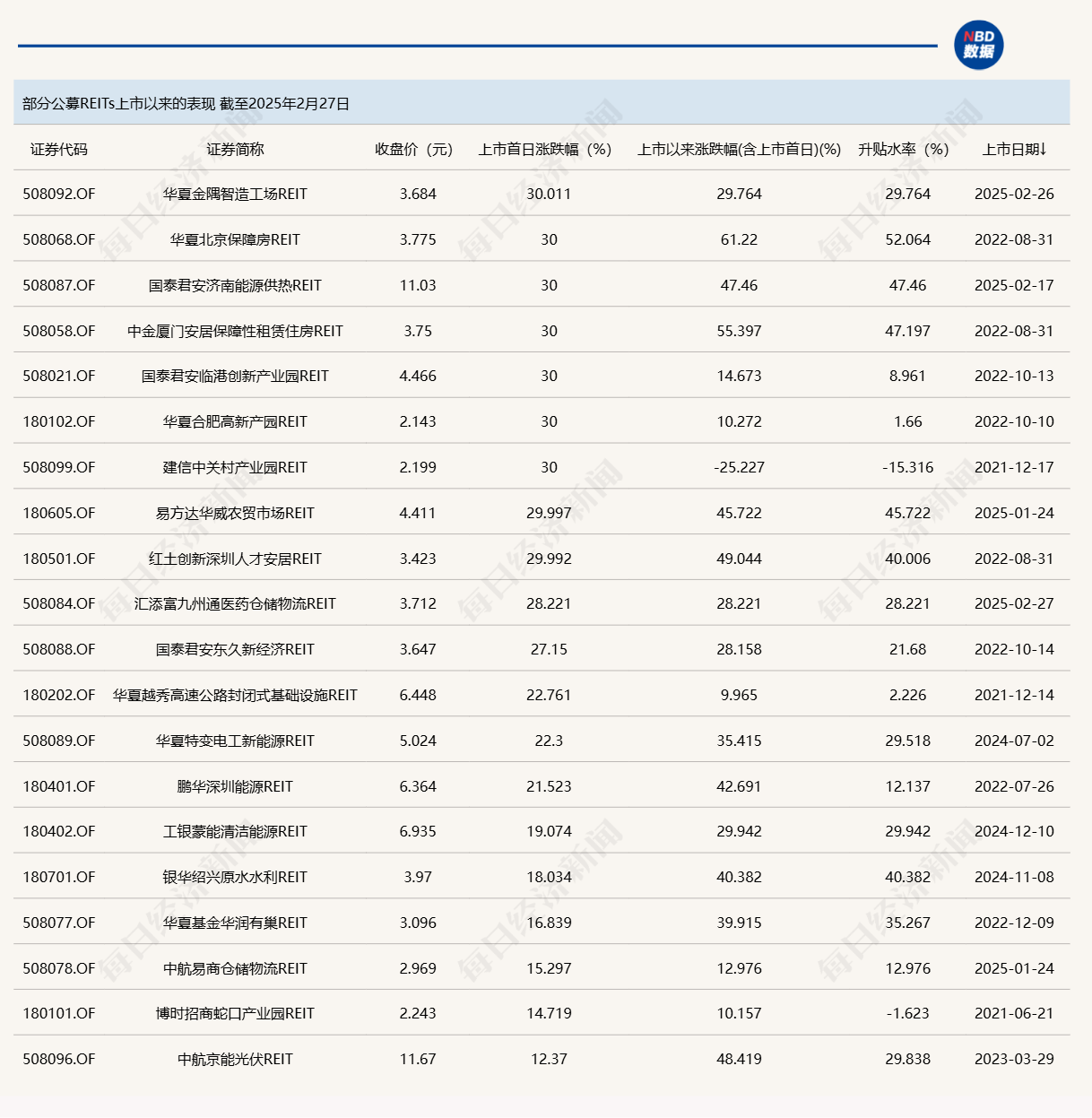Click 中金厦门安居保障性租赁住房REIT cell
1092x1118 pixels.
point(235,331)
